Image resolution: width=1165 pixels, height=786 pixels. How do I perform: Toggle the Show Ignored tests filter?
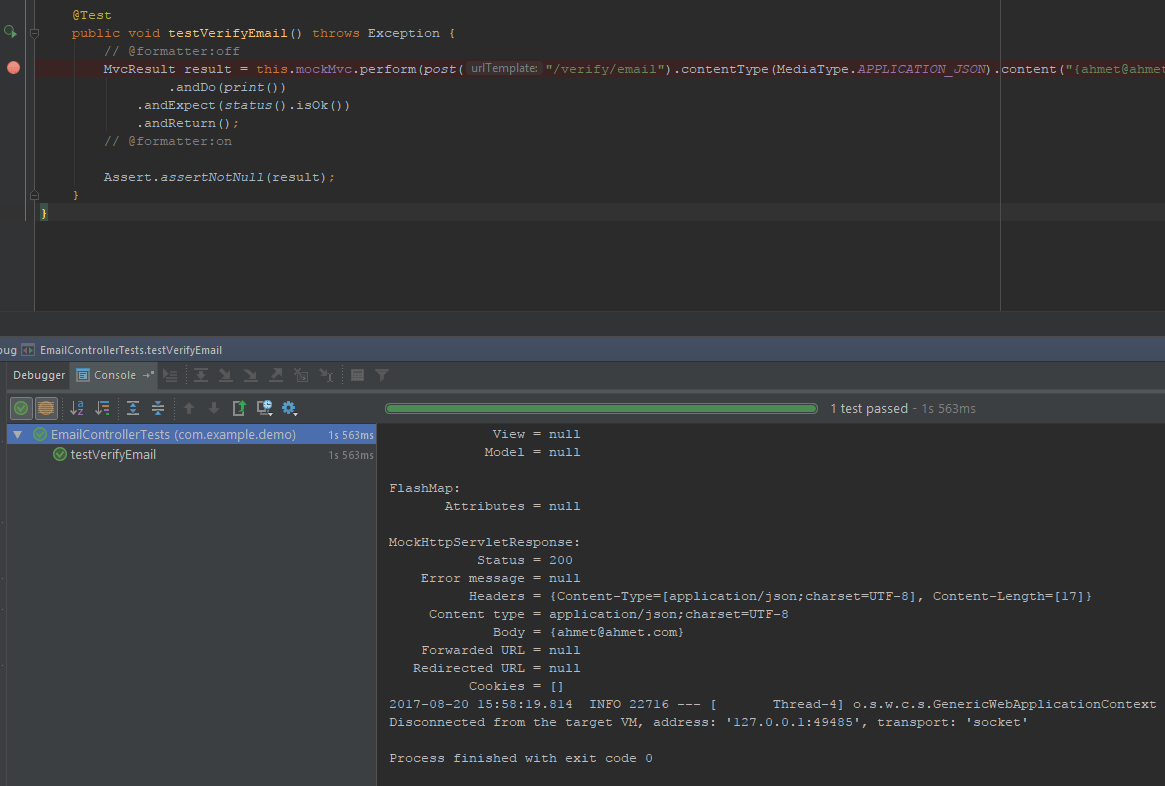pos(46,408)
